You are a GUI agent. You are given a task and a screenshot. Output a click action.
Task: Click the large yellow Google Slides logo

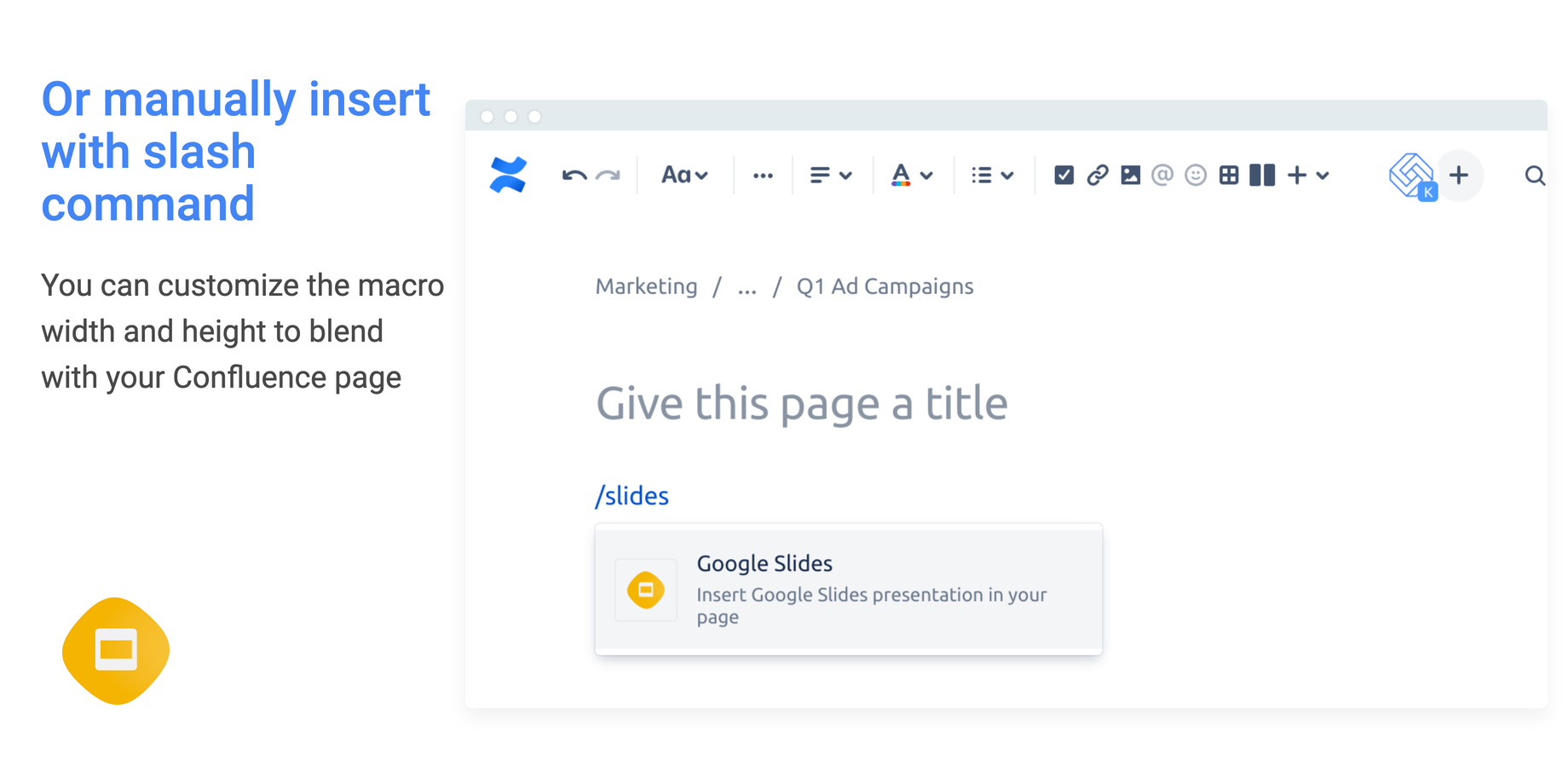coord(116,651)
